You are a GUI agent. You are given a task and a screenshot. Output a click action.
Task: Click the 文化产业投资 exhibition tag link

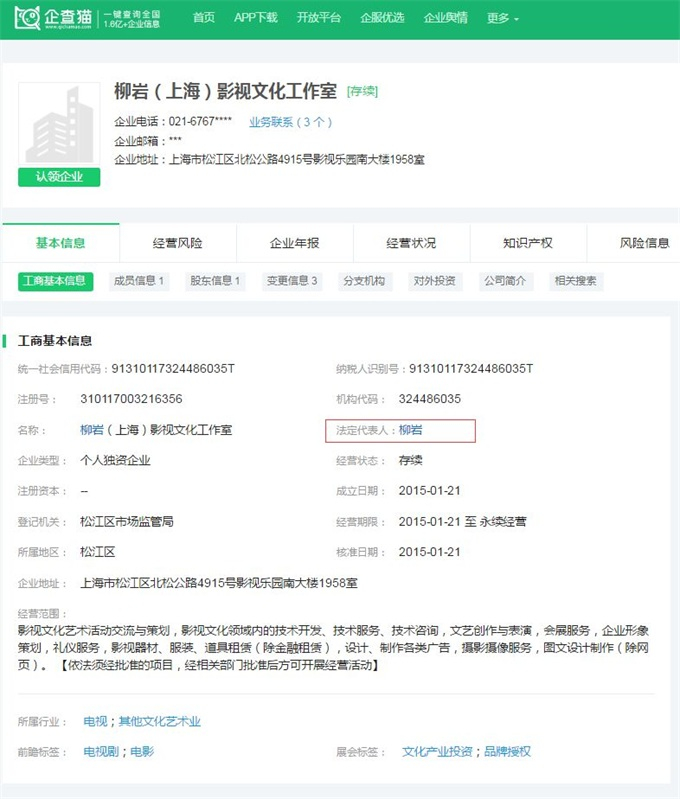point(437,752)
